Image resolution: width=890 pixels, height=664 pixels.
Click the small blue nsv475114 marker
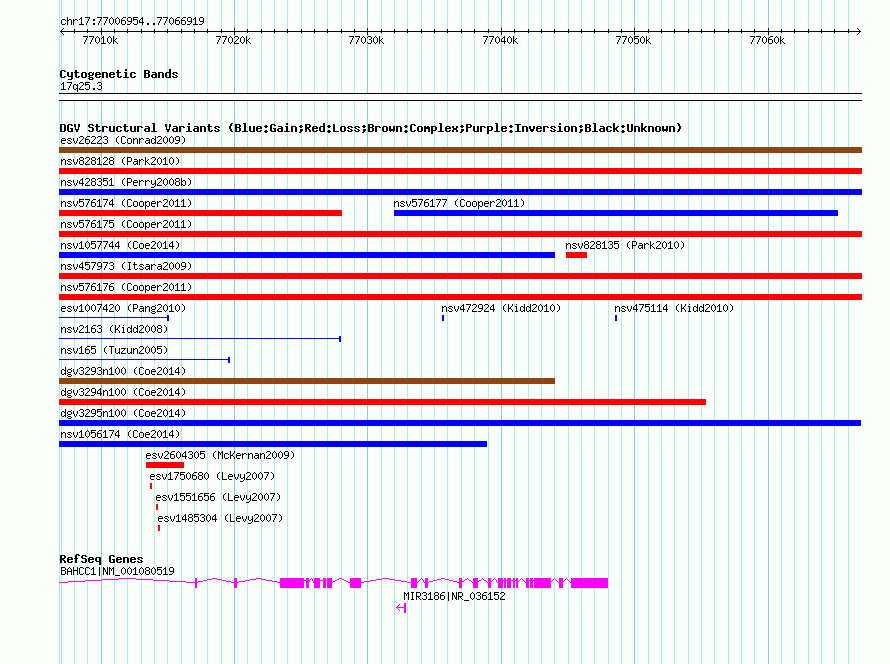click(x=616, y=318)
